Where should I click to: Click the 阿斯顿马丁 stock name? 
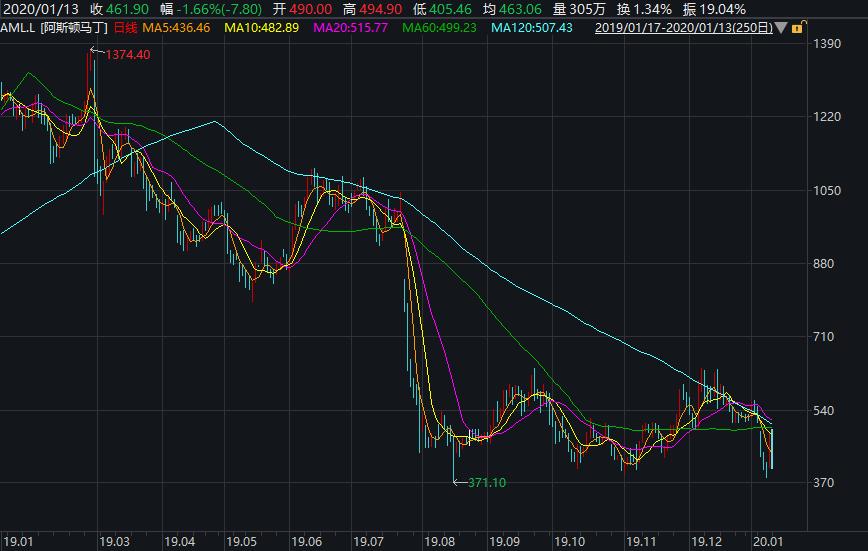pyautogui.click(x=73, y=28)
